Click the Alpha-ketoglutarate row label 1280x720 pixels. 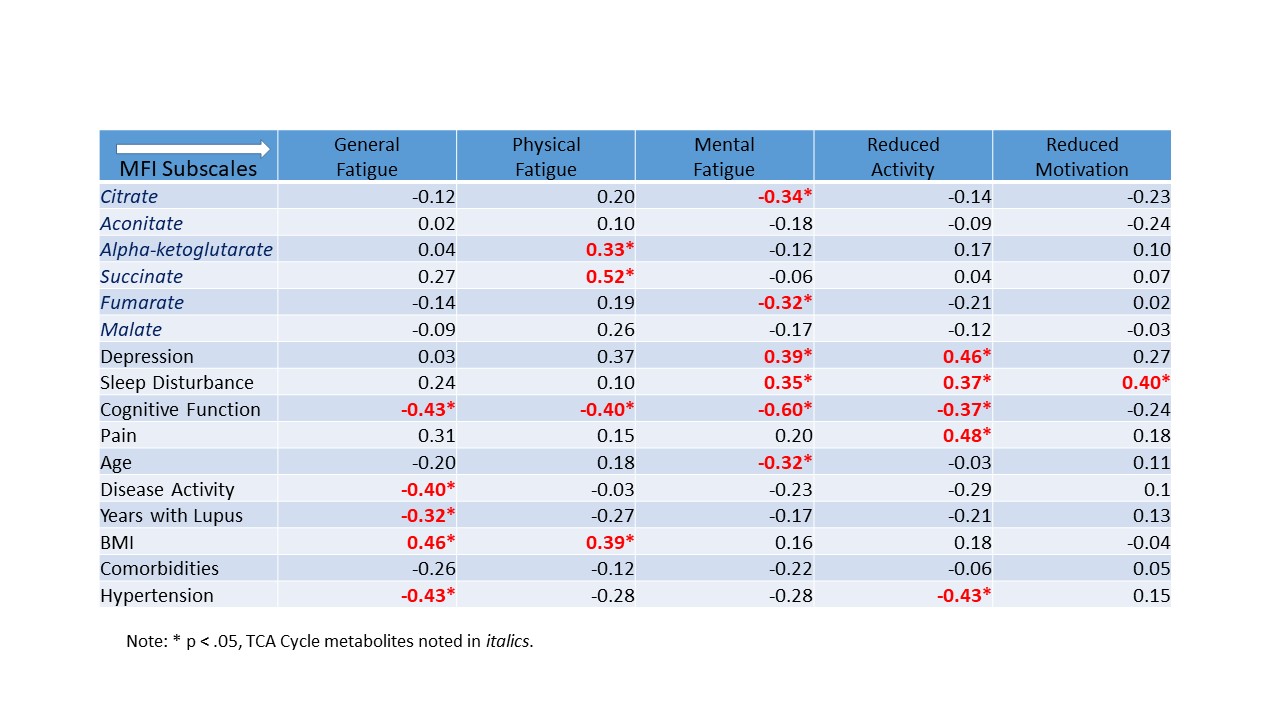(186, 250)
